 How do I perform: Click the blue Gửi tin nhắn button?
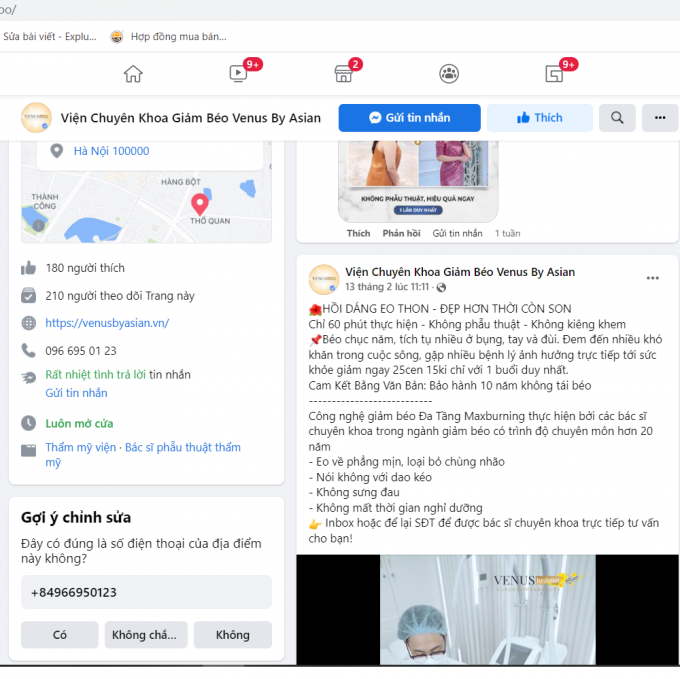(409, 118)
